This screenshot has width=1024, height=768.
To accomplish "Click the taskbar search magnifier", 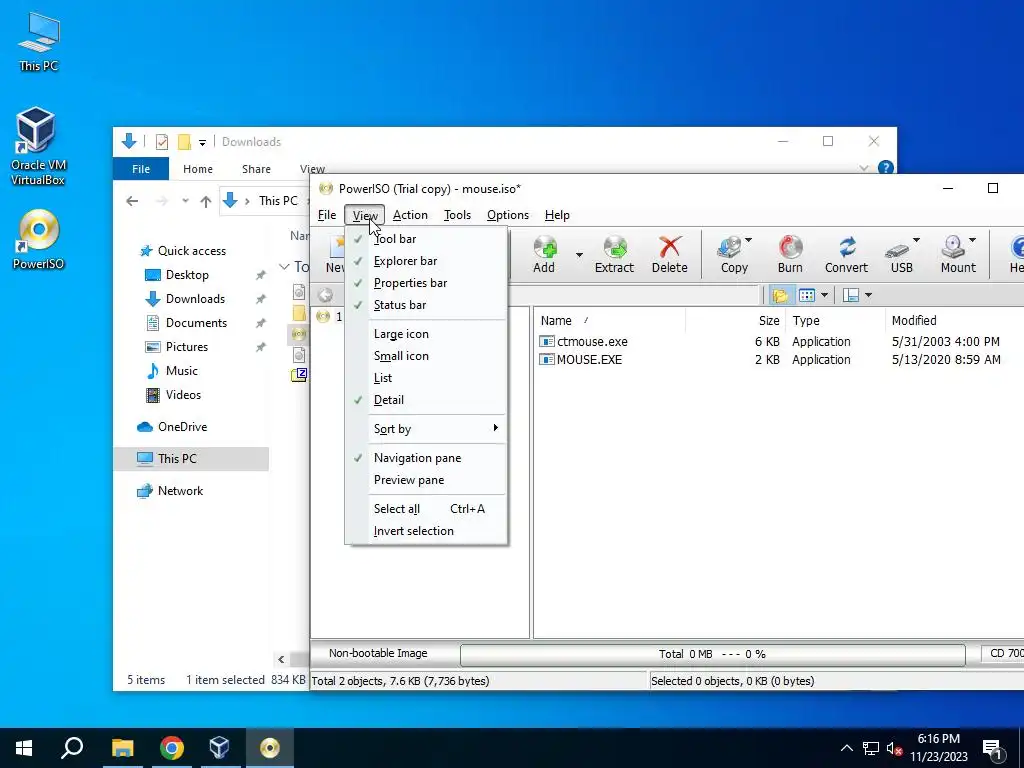I will point(72,748).
